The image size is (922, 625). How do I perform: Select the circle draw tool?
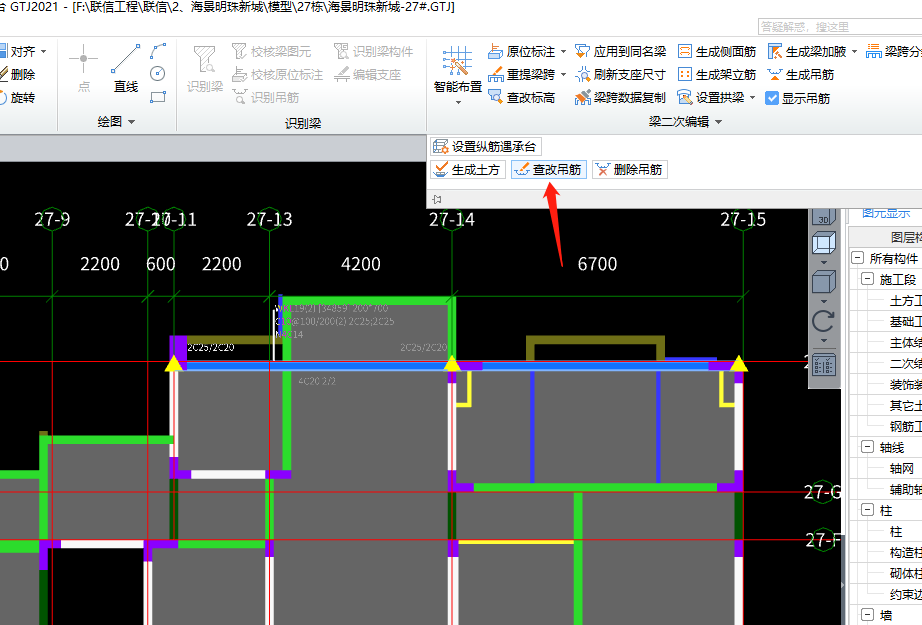click(158, 73)
